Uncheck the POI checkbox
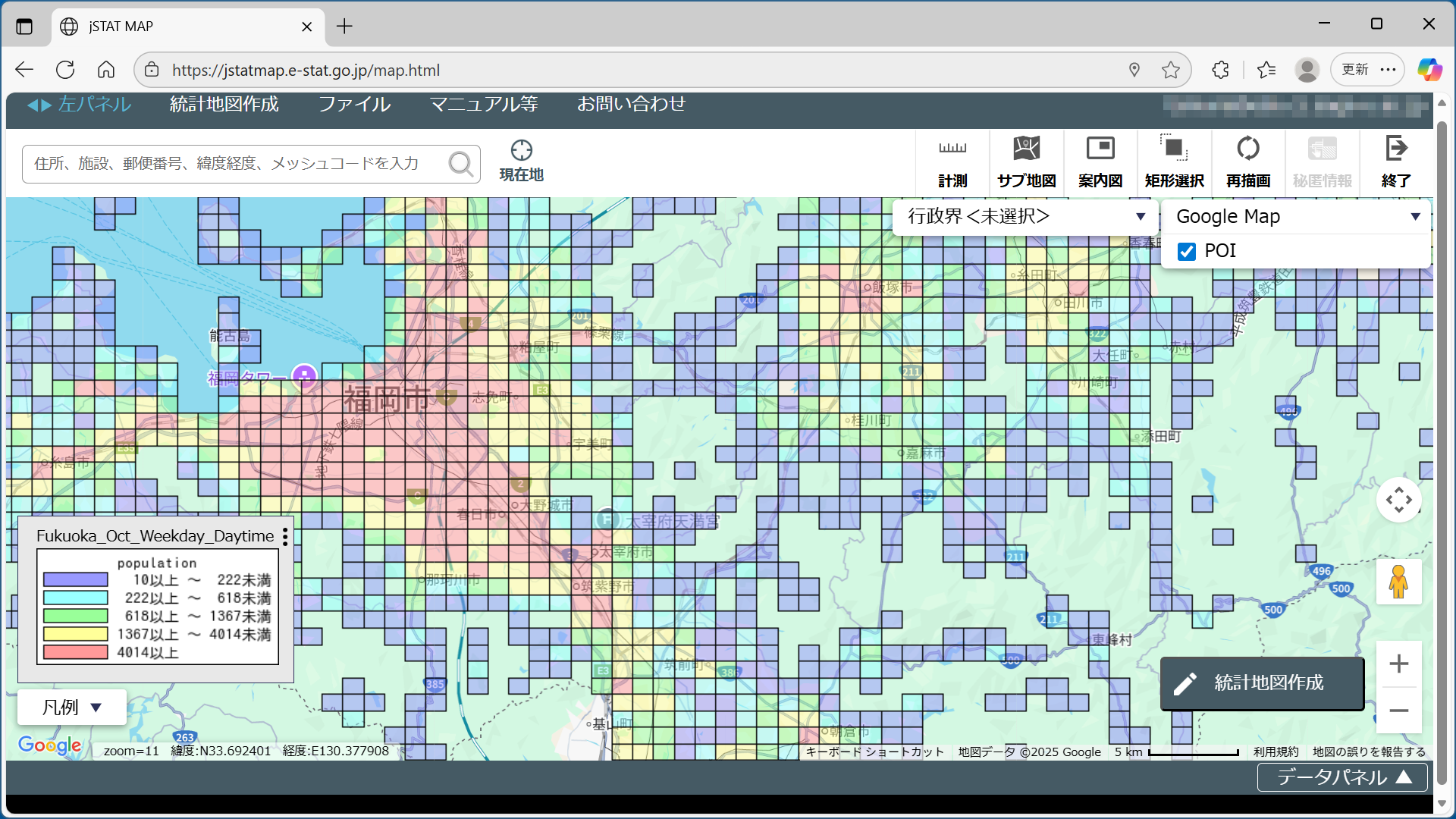 coord(1187,251)
